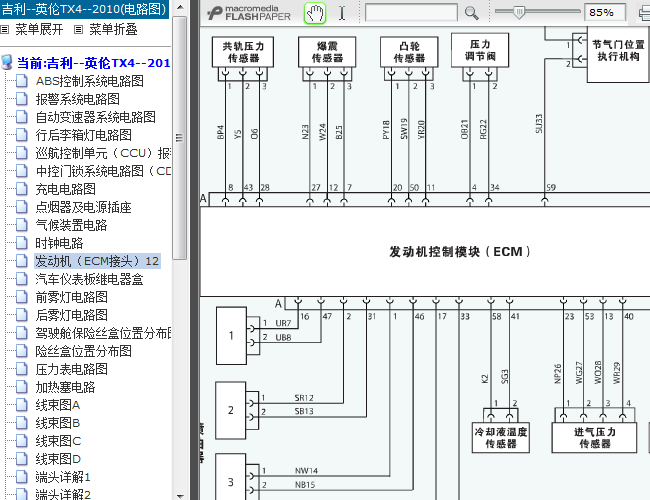Click page icon next to 报警系统电路图
The width and height of the screenshot is (650, 500).
coord(22,99)
